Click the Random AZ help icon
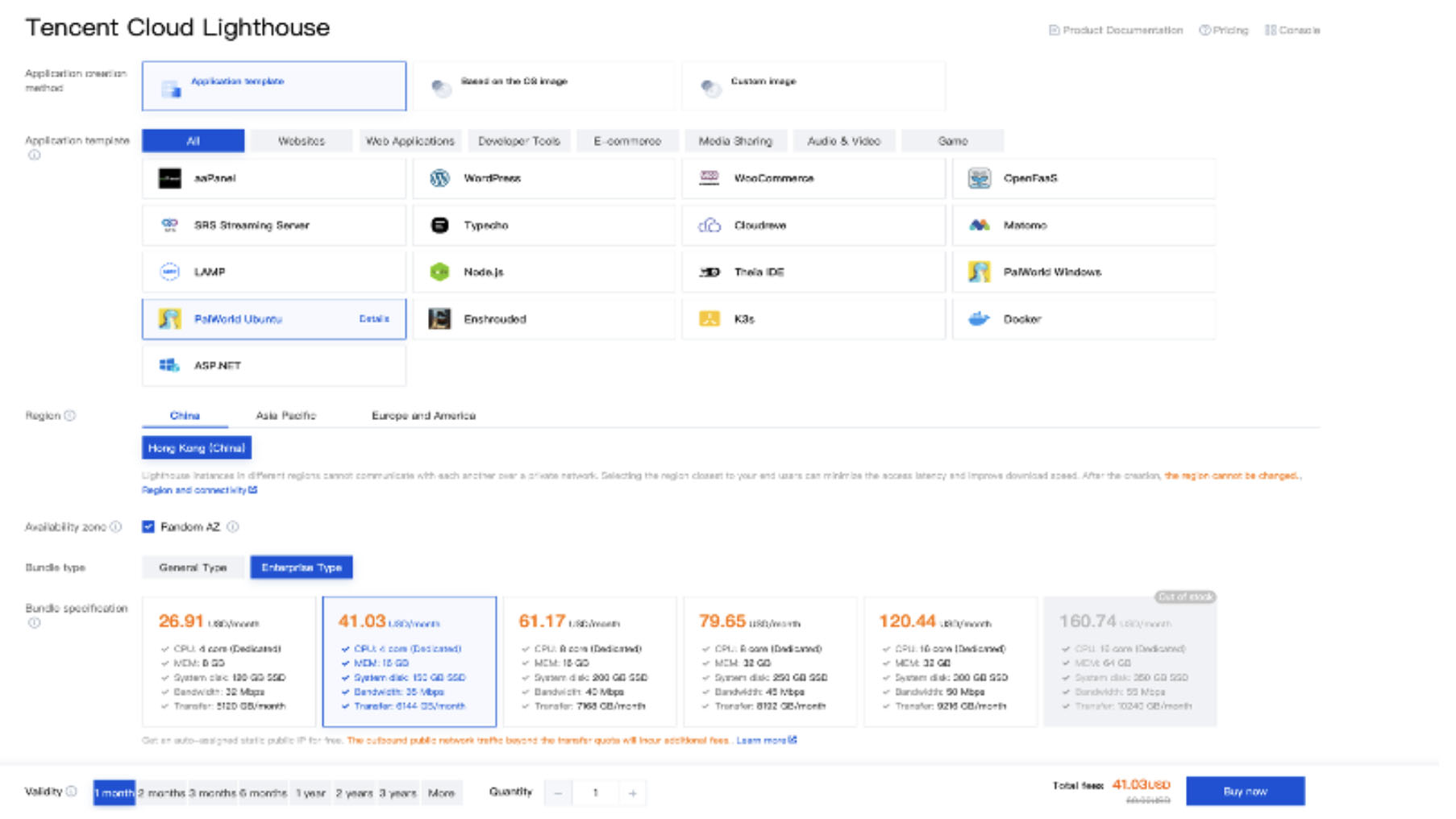This screenshot has height=819, width=1456. click(x=233, y=526)
